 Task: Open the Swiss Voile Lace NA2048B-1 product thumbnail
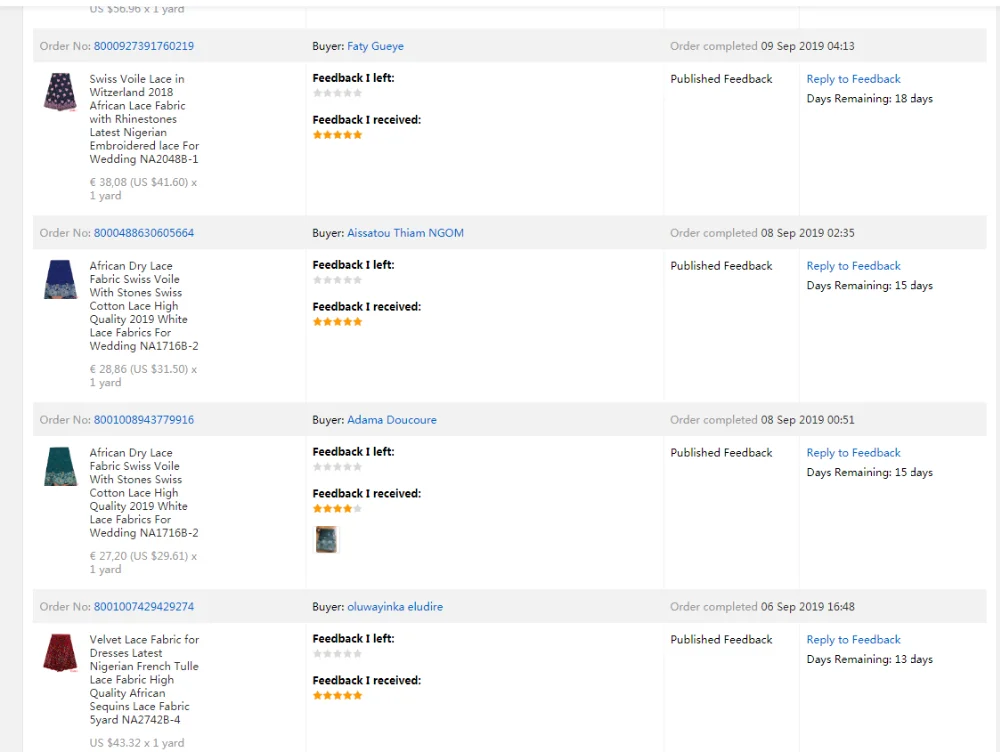tap(61, 91)
